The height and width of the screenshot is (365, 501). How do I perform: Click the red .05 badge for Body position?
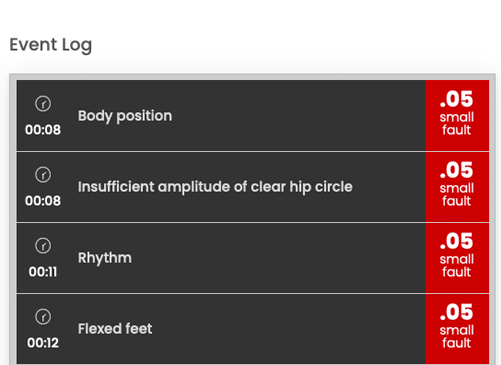point(457,116)
